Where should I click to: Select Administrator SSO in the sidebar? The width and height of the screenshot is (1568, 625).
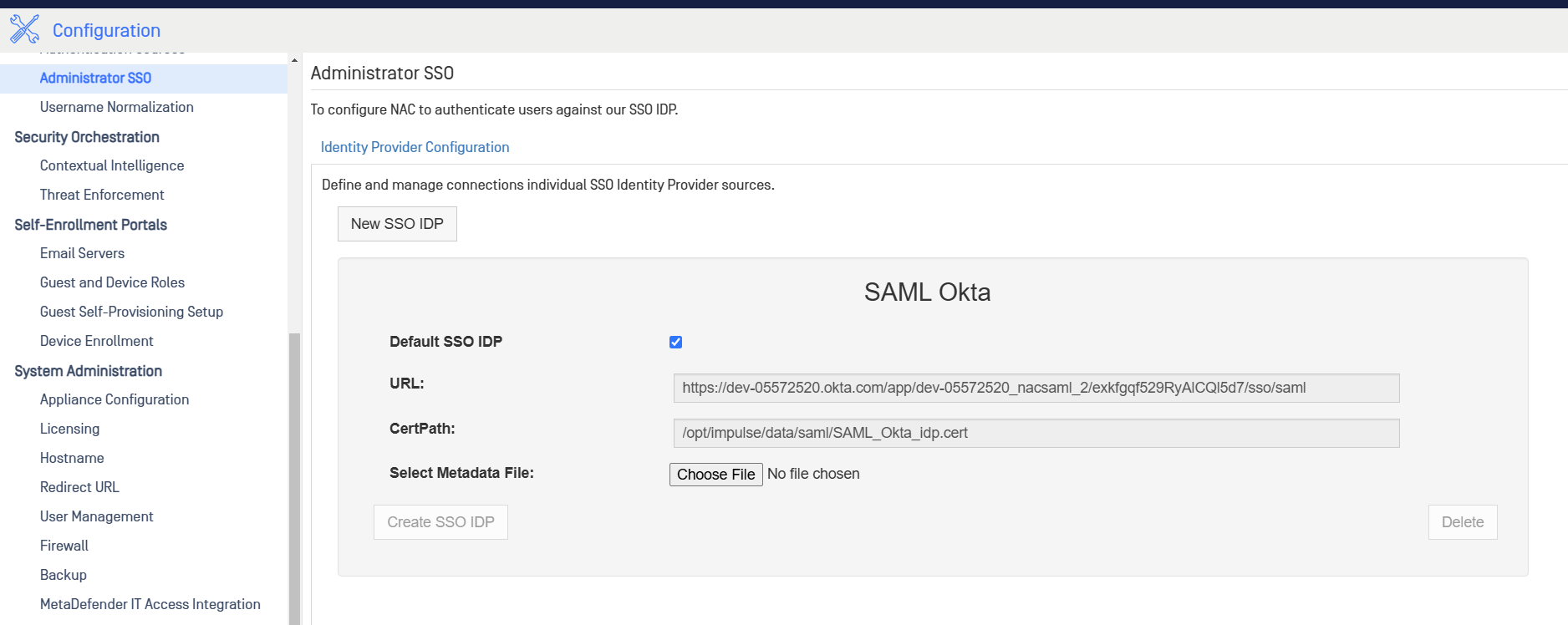tap(95, 78)
